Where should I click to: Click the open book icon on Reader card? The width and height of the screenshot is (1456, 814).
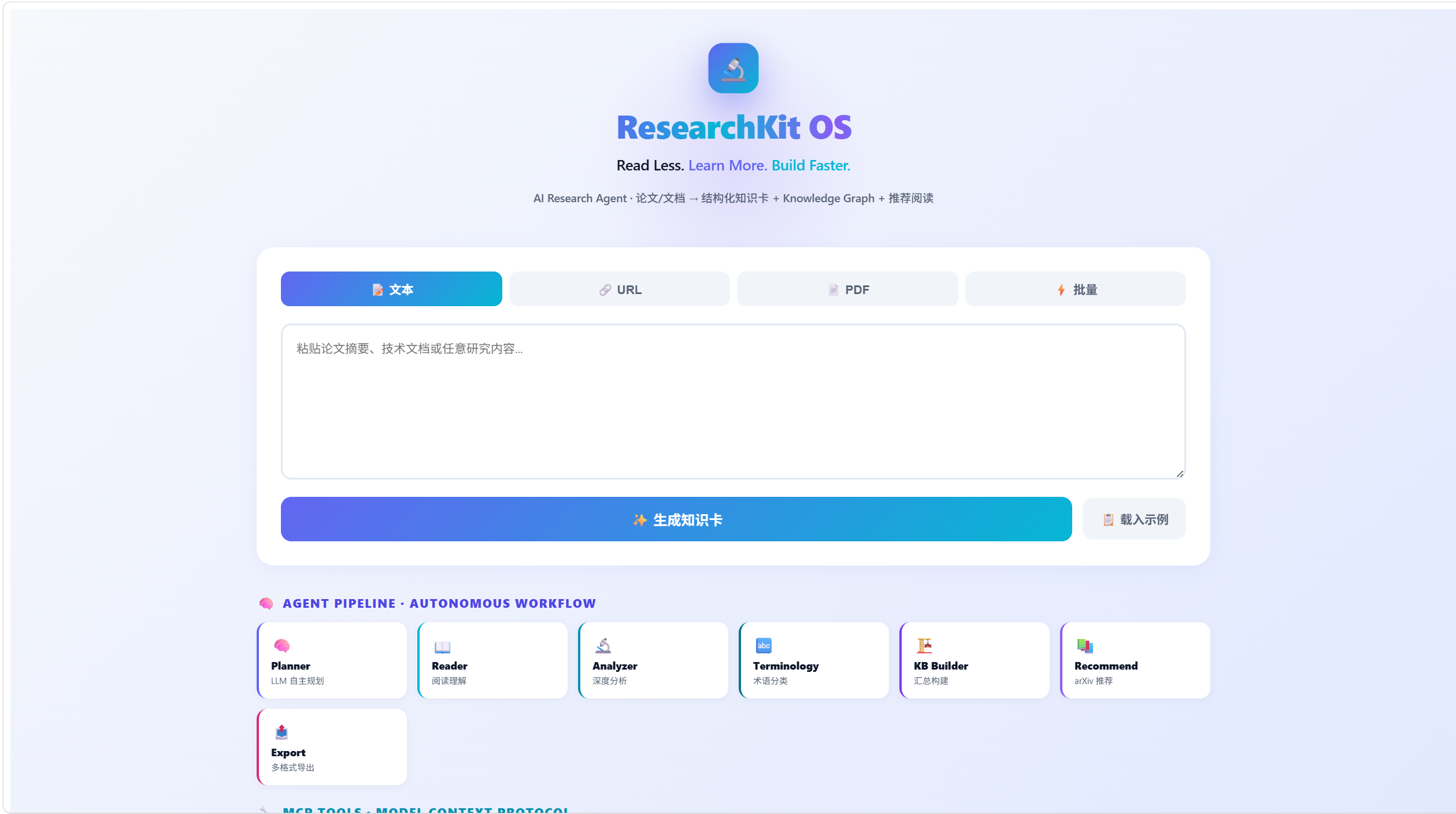pos(442,646)
